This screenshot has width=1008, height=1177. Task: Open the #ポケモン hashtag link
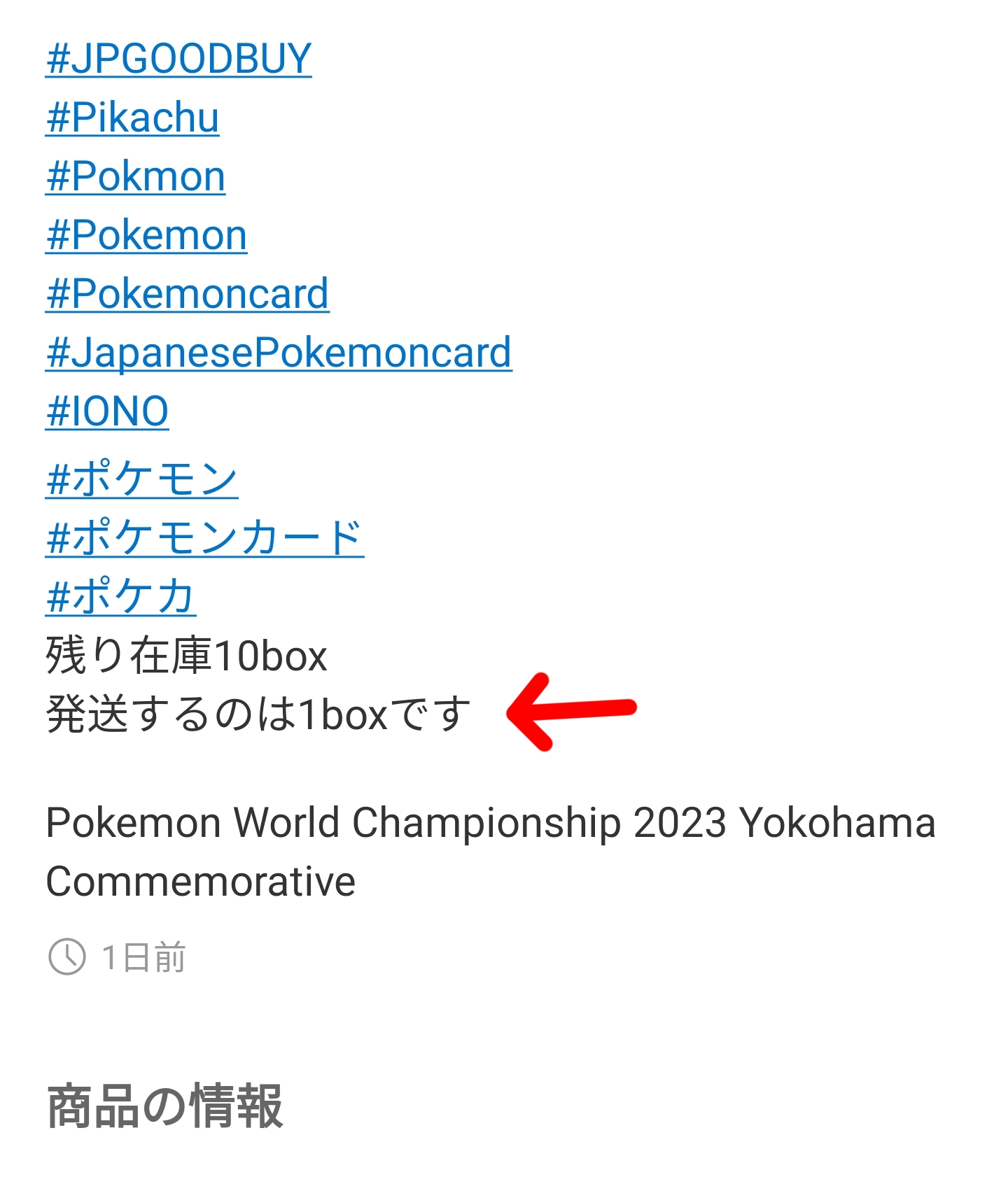click(142, 479)
